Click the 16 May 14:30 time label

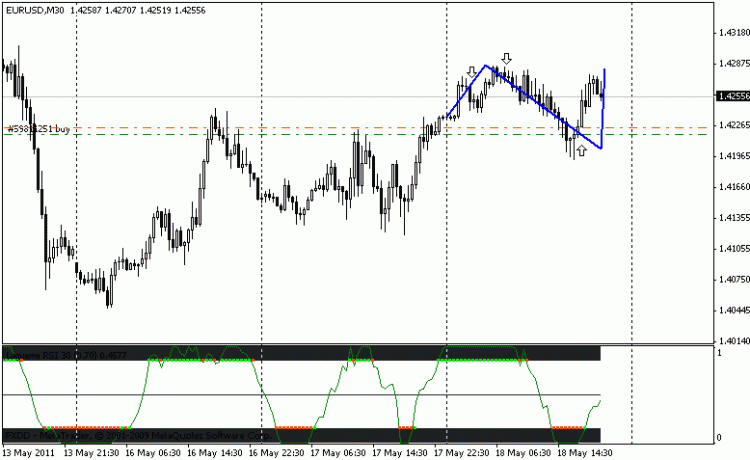coord(214,453)
